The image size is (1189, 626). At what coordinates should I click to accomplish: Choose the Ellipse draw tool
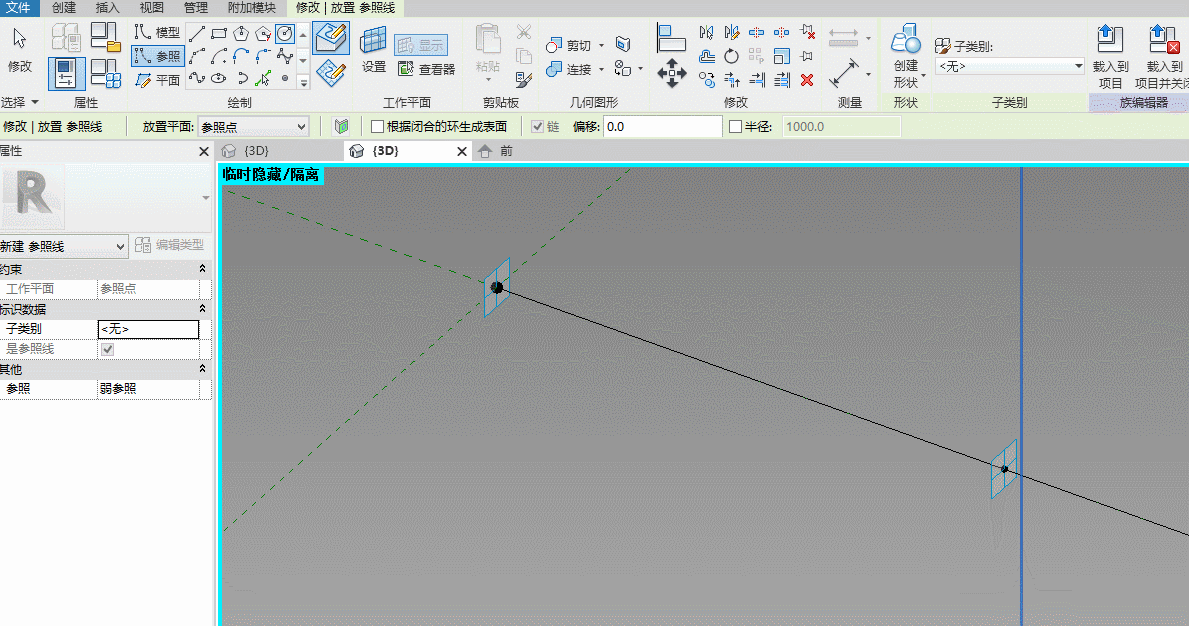pos(219,78)
